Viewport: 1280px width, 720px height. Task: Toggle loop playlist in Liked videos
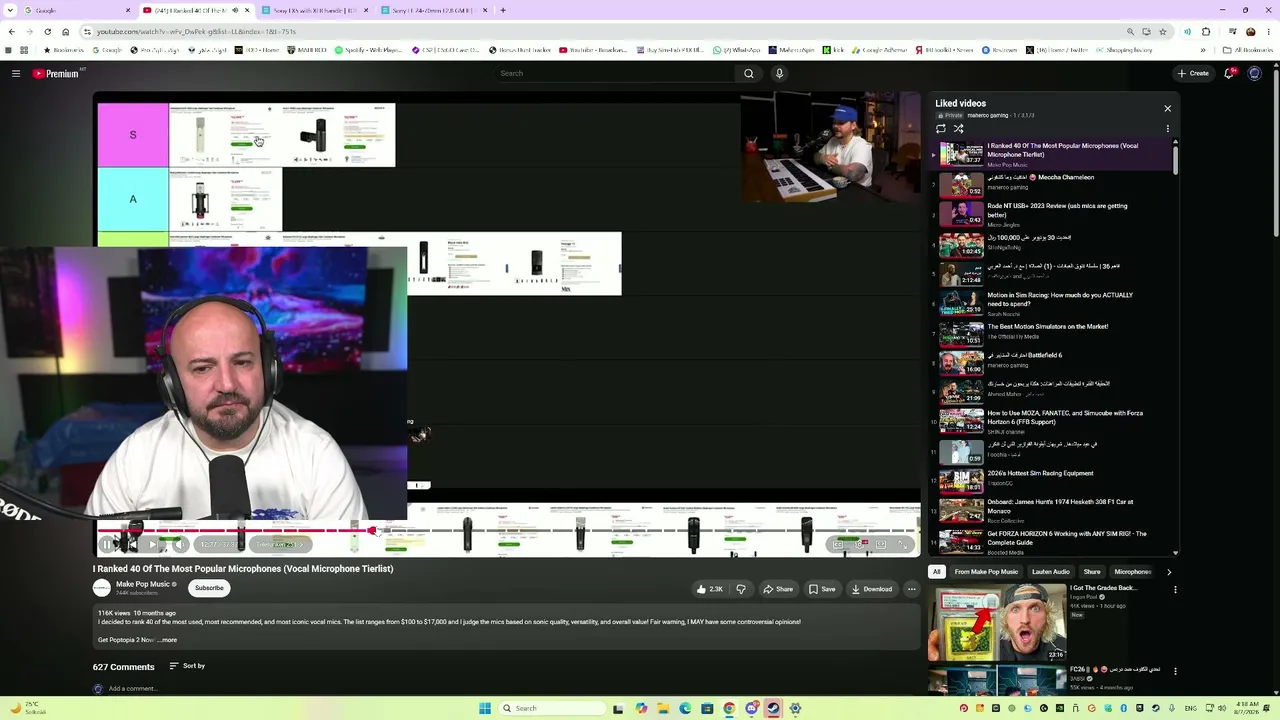pos(941,129)
